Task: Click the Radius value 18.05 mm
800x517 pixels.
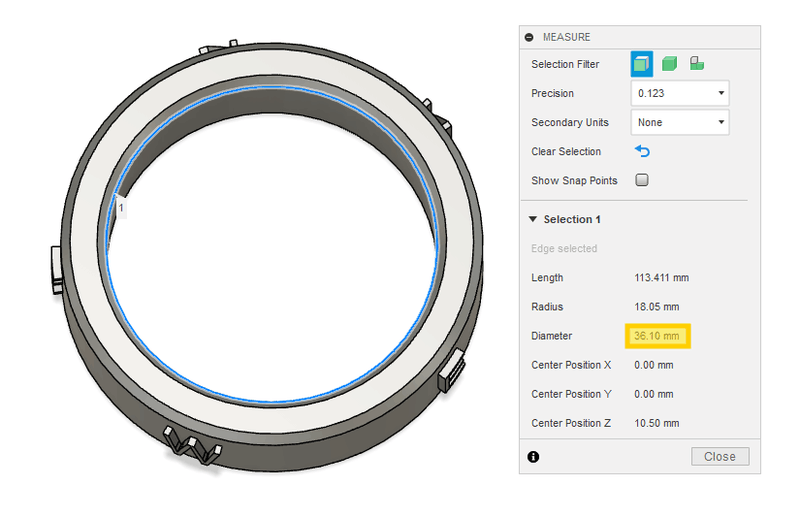Action: pyautogui.click(x=657, y=307)
